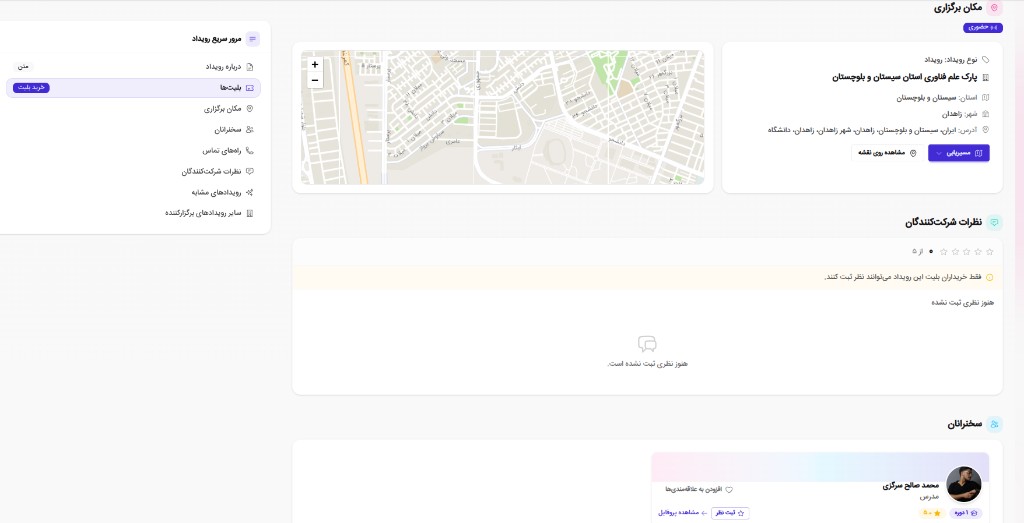Click the نوع رویداد: رویداد text
The height and width of the screenshot is (523, 1024).
tap(951, 59)
